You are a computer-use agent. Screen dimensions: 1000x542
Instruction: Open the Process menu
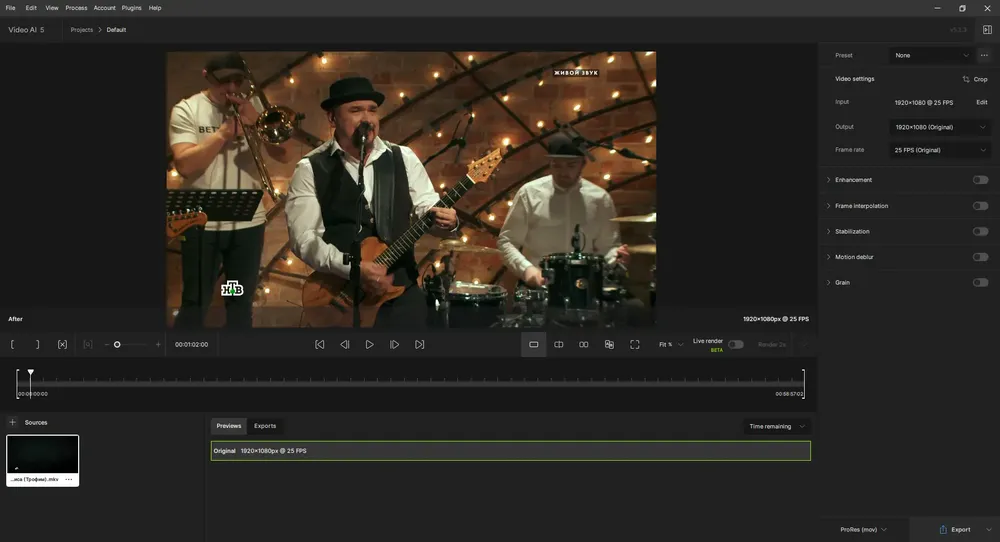76,8
